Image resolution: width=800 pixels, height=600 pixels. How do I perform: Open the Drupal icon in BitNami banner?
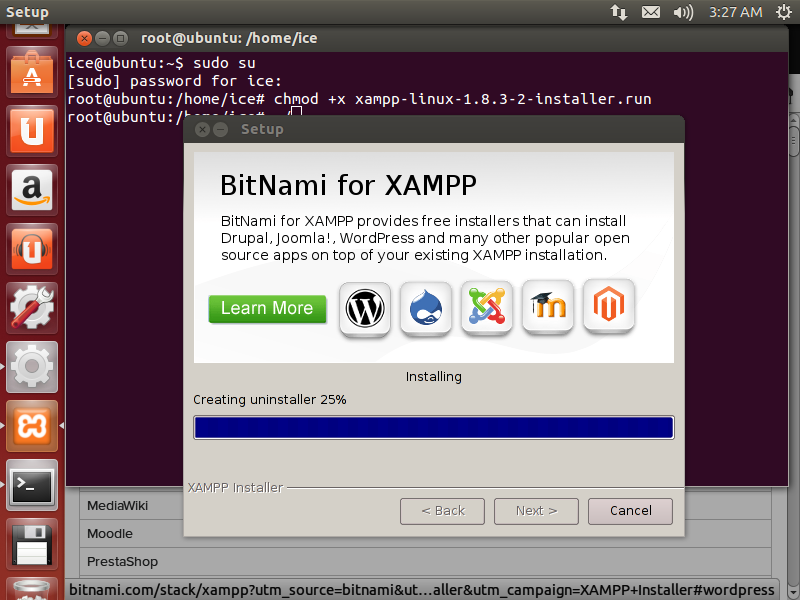(426, 309)
